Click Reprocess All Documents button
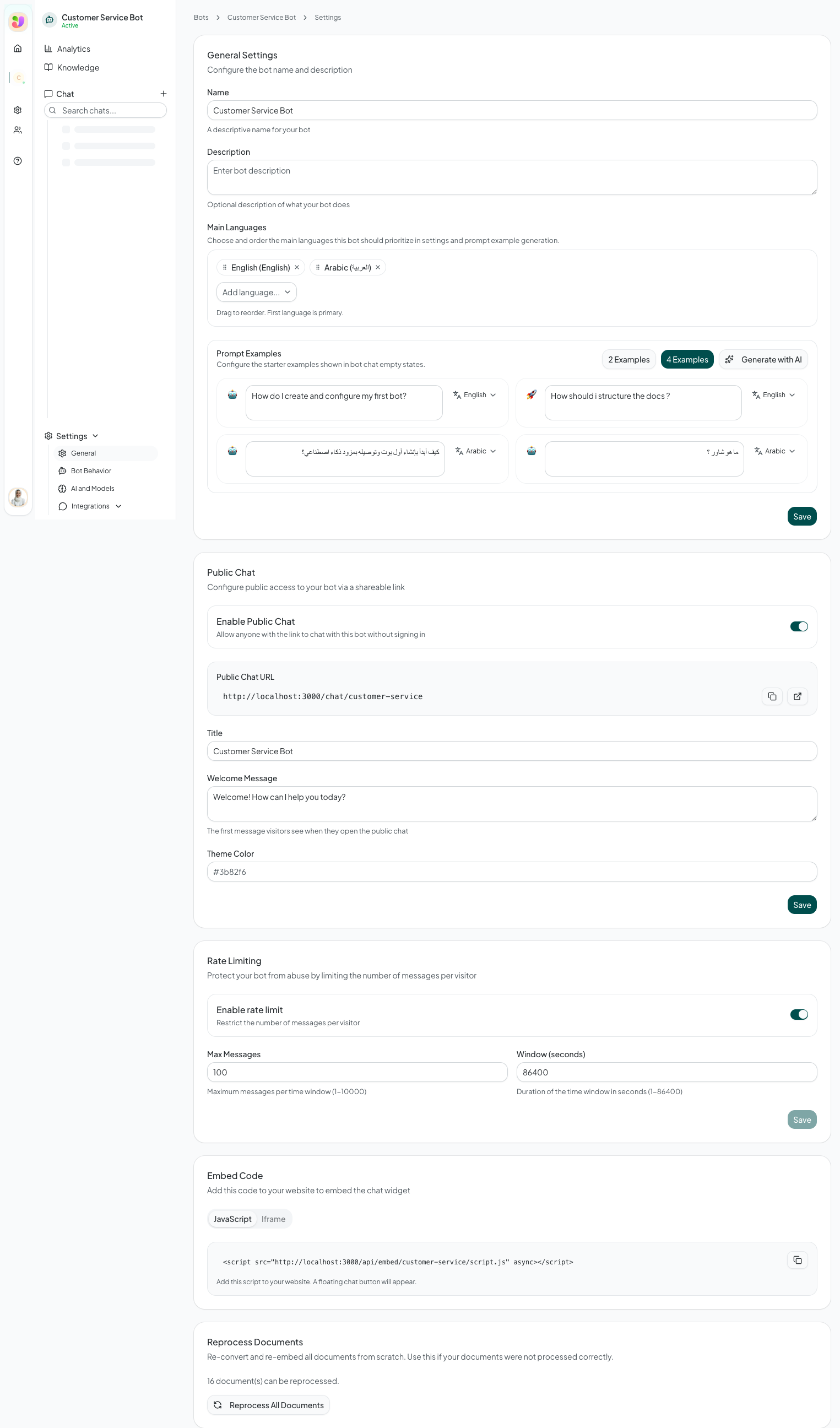Screen dimensions: 840x1428 (x=268, y=1405)
